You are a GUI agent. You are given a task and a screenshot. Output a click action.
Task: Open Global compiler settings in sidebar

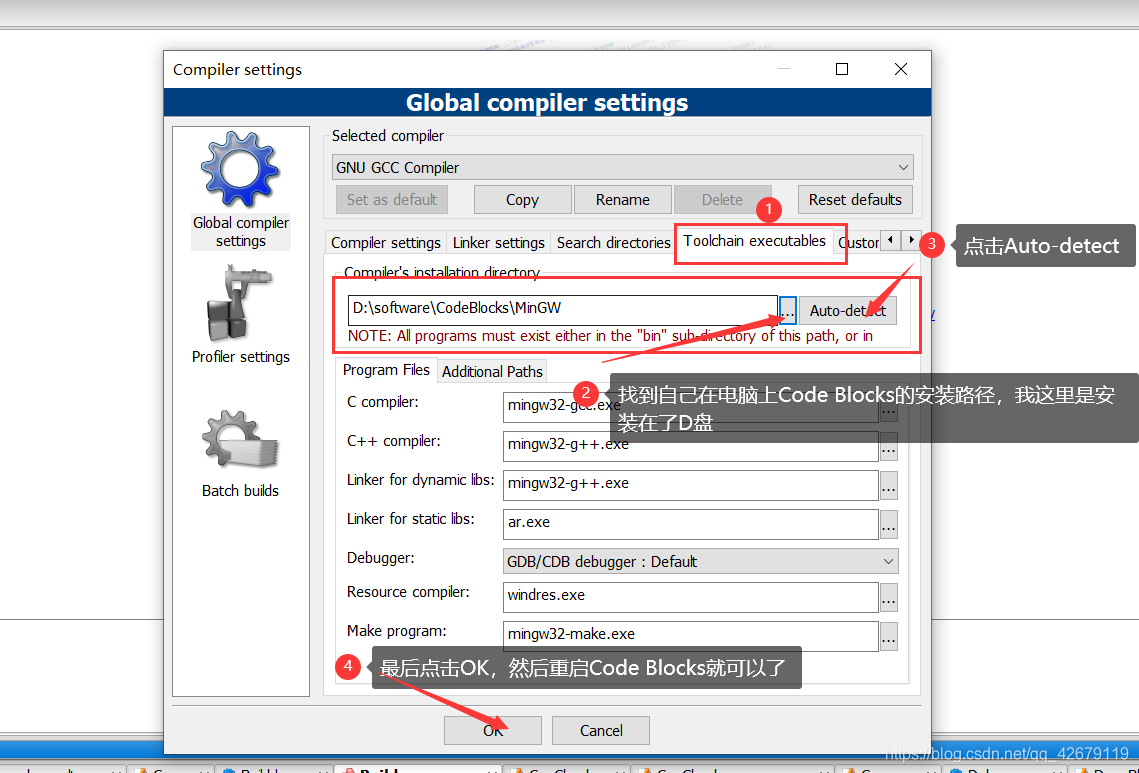coord(240,191)
